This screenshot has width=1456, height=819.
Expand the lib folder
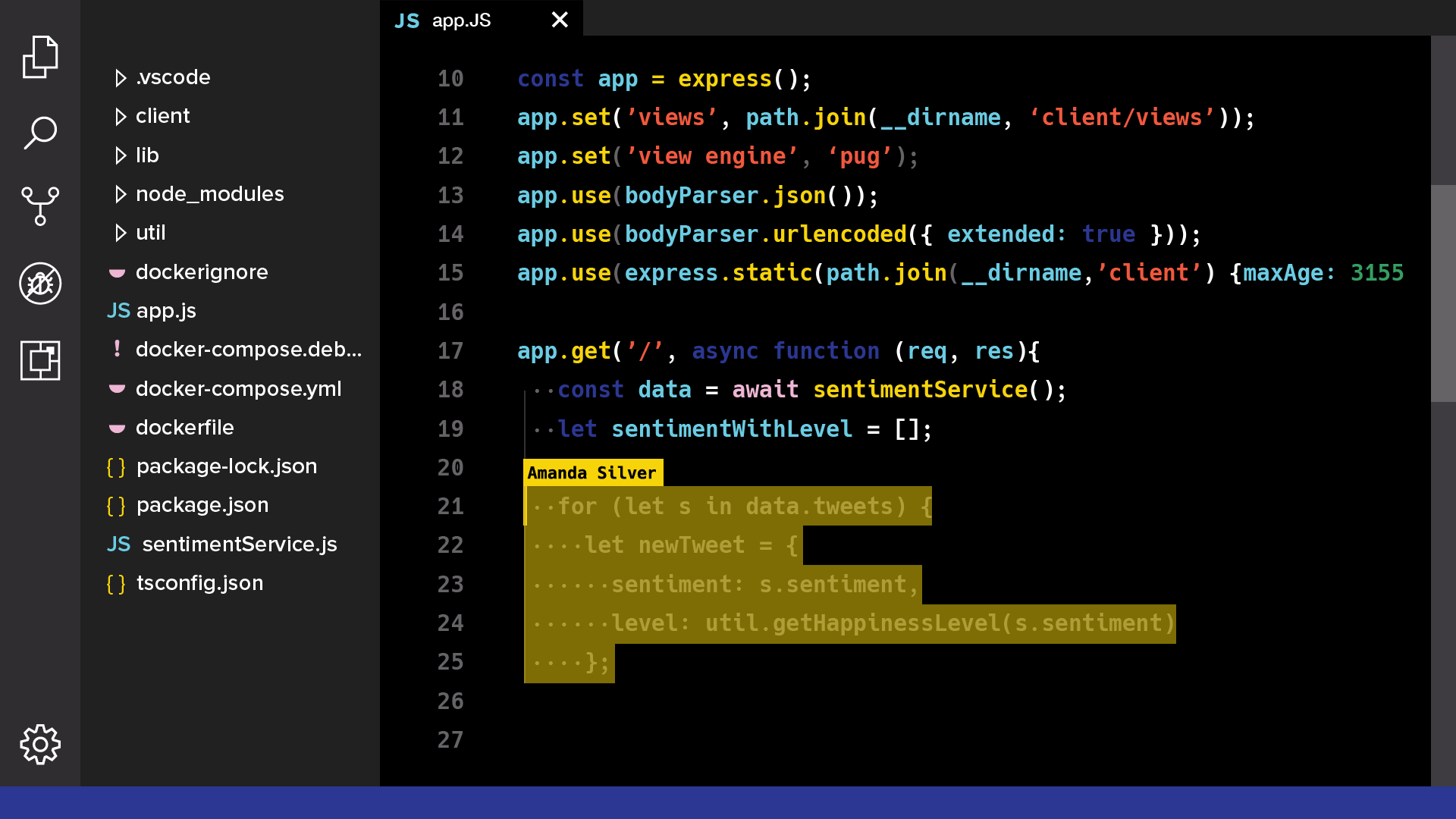120,155
